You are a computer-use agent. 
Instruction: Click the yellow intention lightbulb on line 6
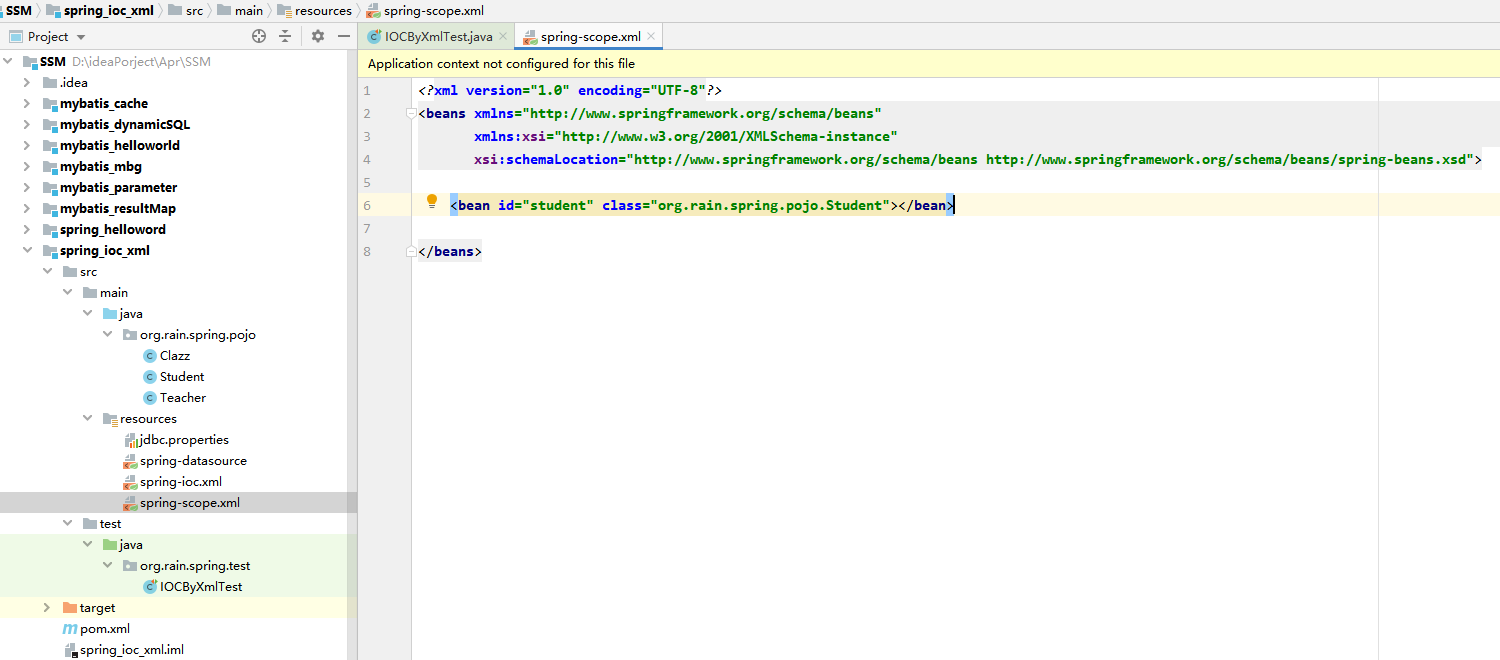[x=432, y=201]
